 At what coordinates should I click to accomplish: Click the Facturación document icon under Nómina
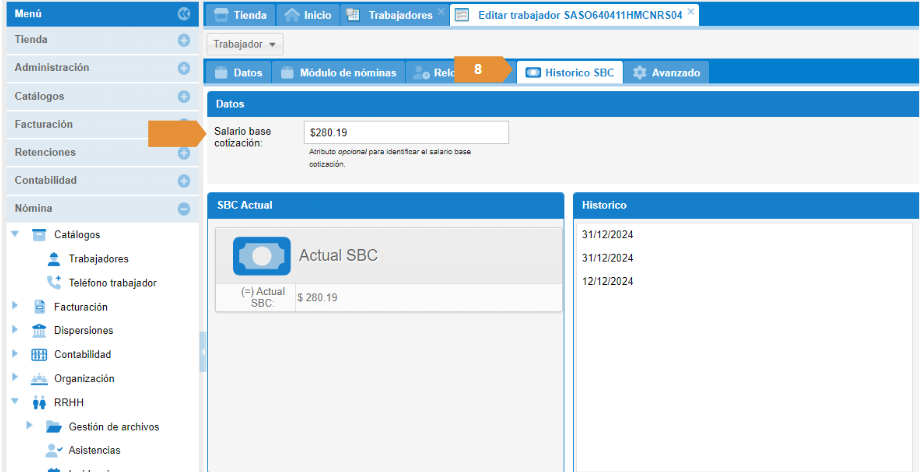tap(40, 307)
